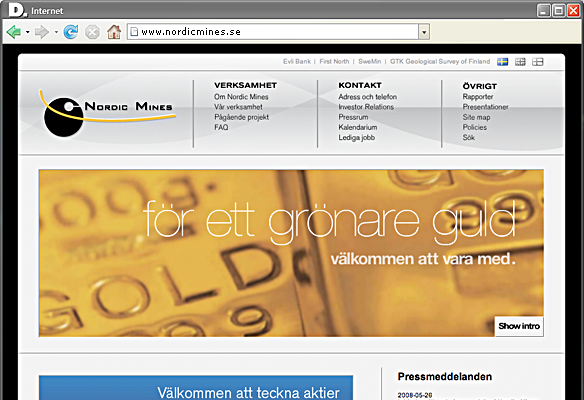Open GTK Geological Survey of Finland link
Image resolution: width=584 pixels, height=400 pixels.
click(440, 61)
